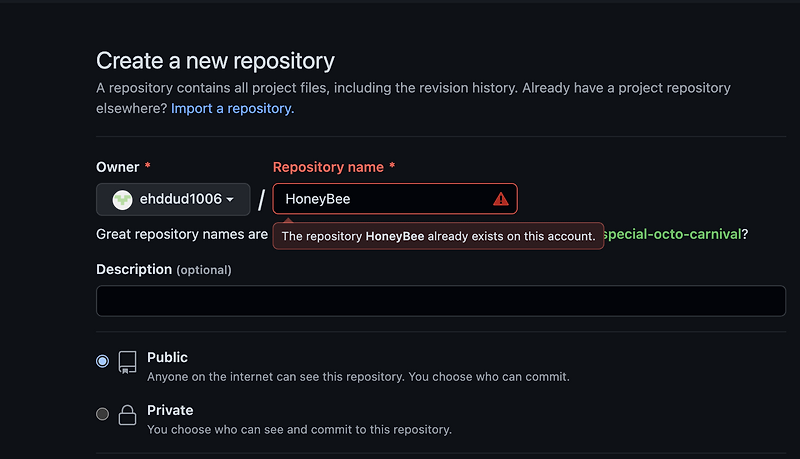Click the Repository name label
Screen dimensions: 800x459
point(328,167)
